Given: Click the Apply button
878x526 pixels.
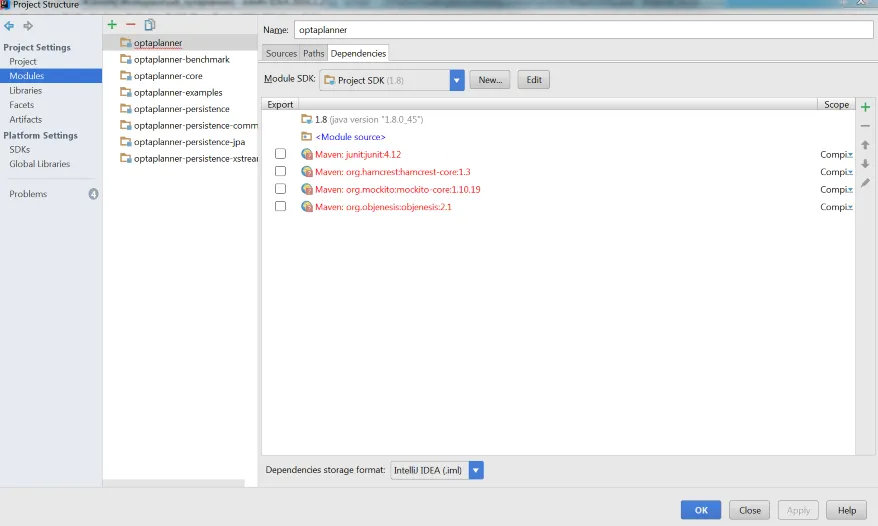Looking at the screenshot, I should click(x=798, y=510).
